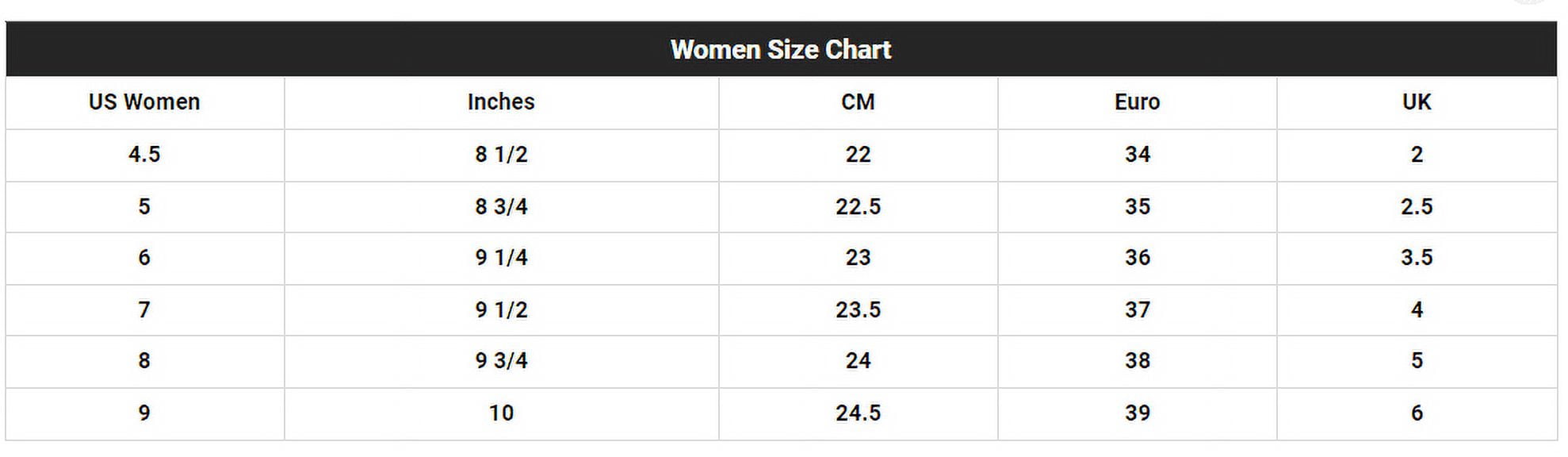
Task: Click Euro size 36 cell
Action: tap(1137, 258)
